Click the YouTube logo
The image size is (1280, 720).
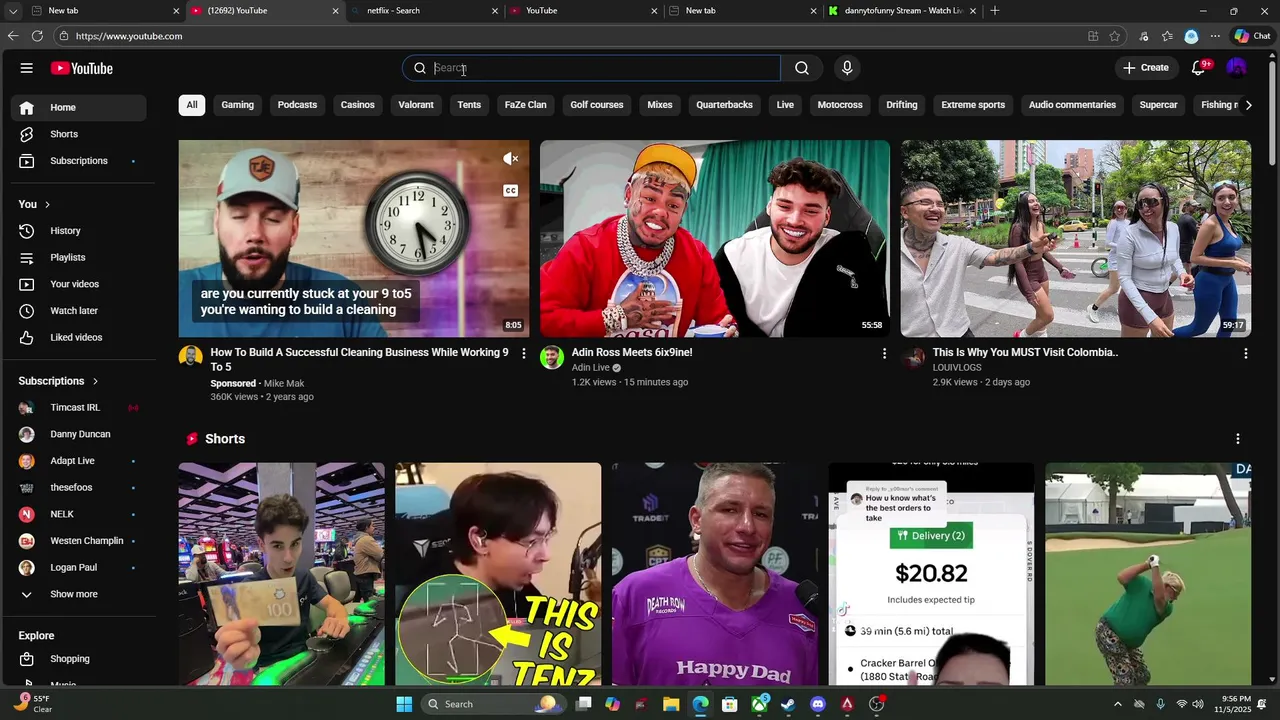pyautogui.click(x=82, y=68)
